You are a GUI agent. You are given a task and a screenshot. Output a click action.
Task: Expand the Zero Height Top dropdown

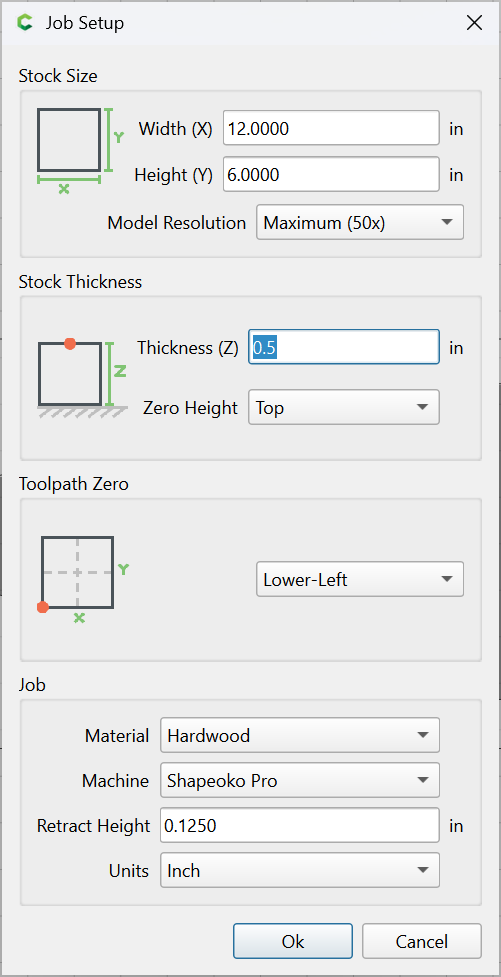point(344,407)
